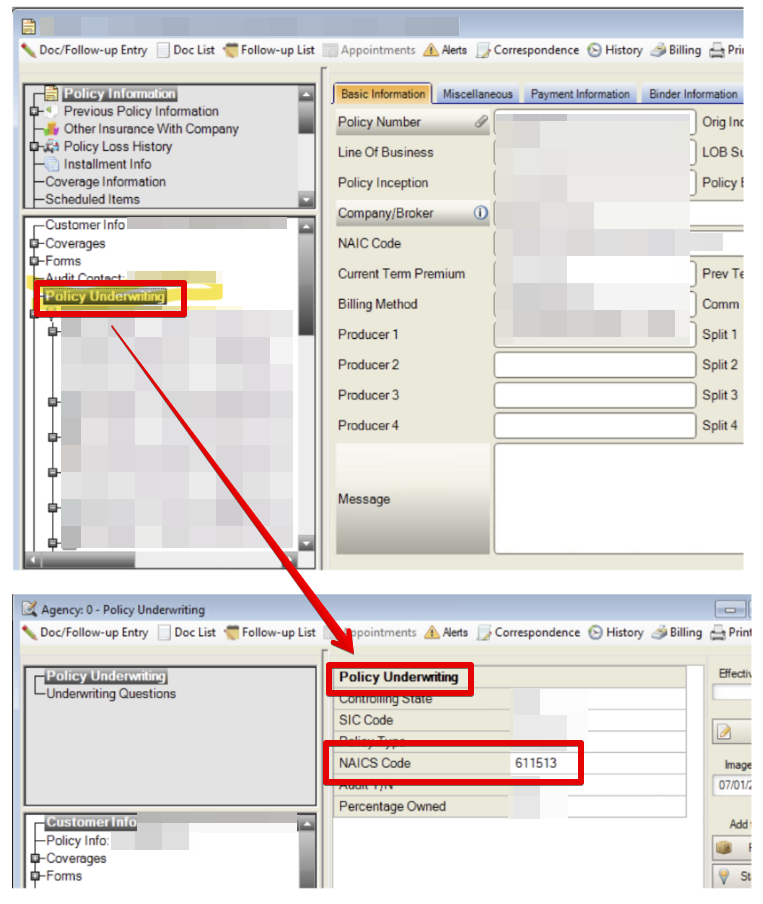The width and height of the screenshot is (763, 904).
Task: Expand Policy Loss History node
Action: point(34,146)
